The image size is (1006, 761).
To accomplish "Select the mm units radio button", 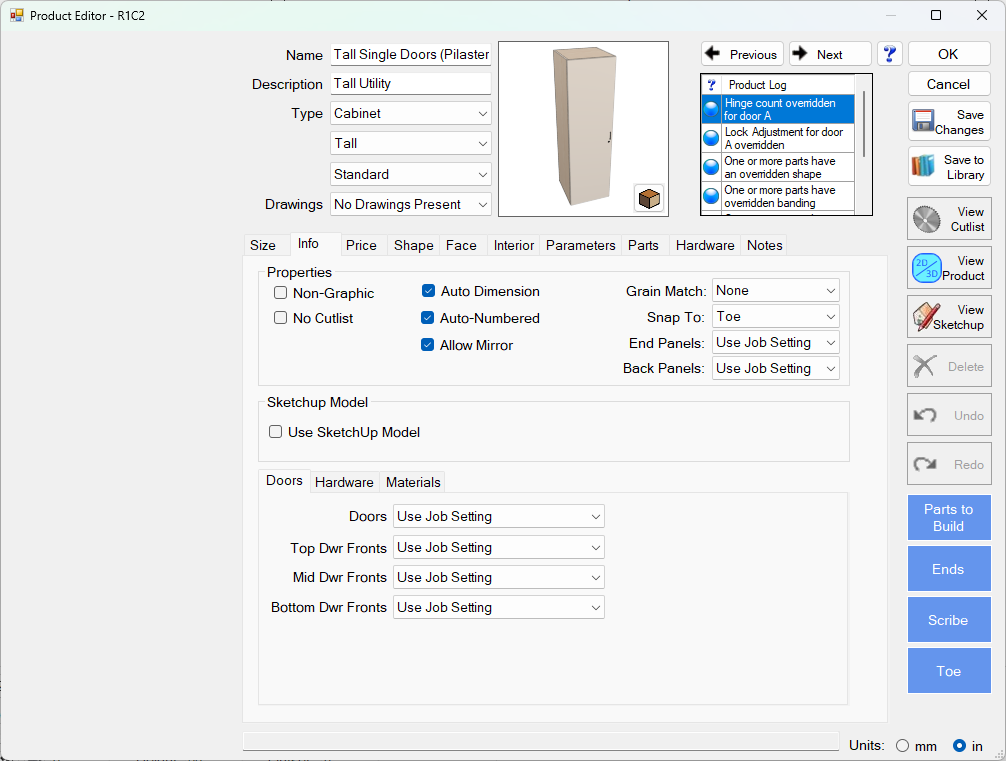I will tap(902, 745).
